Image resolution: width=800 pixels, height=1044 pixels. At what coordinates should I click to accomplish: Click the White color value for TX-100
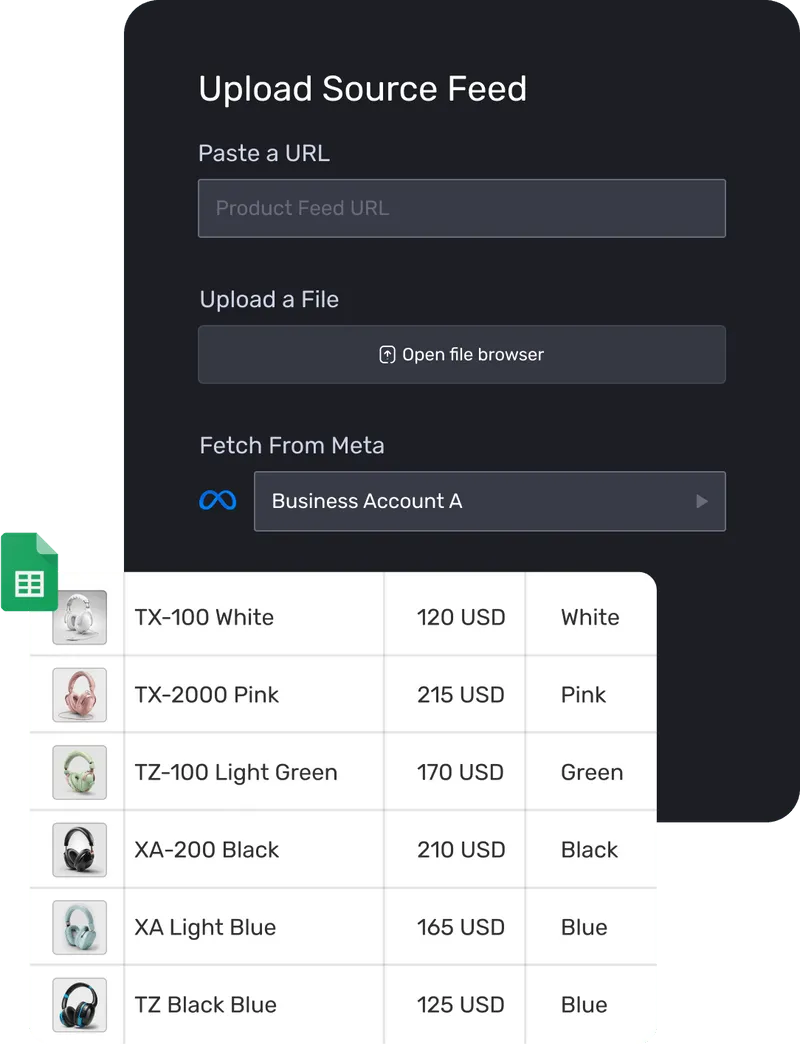(591, 617)
